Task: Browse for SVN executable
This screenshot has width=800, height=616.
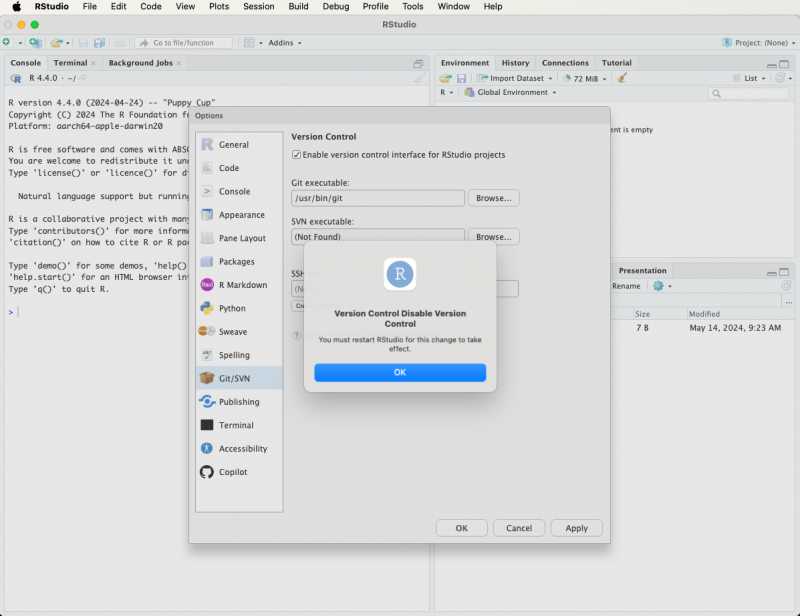Action: tap(493, 237)
